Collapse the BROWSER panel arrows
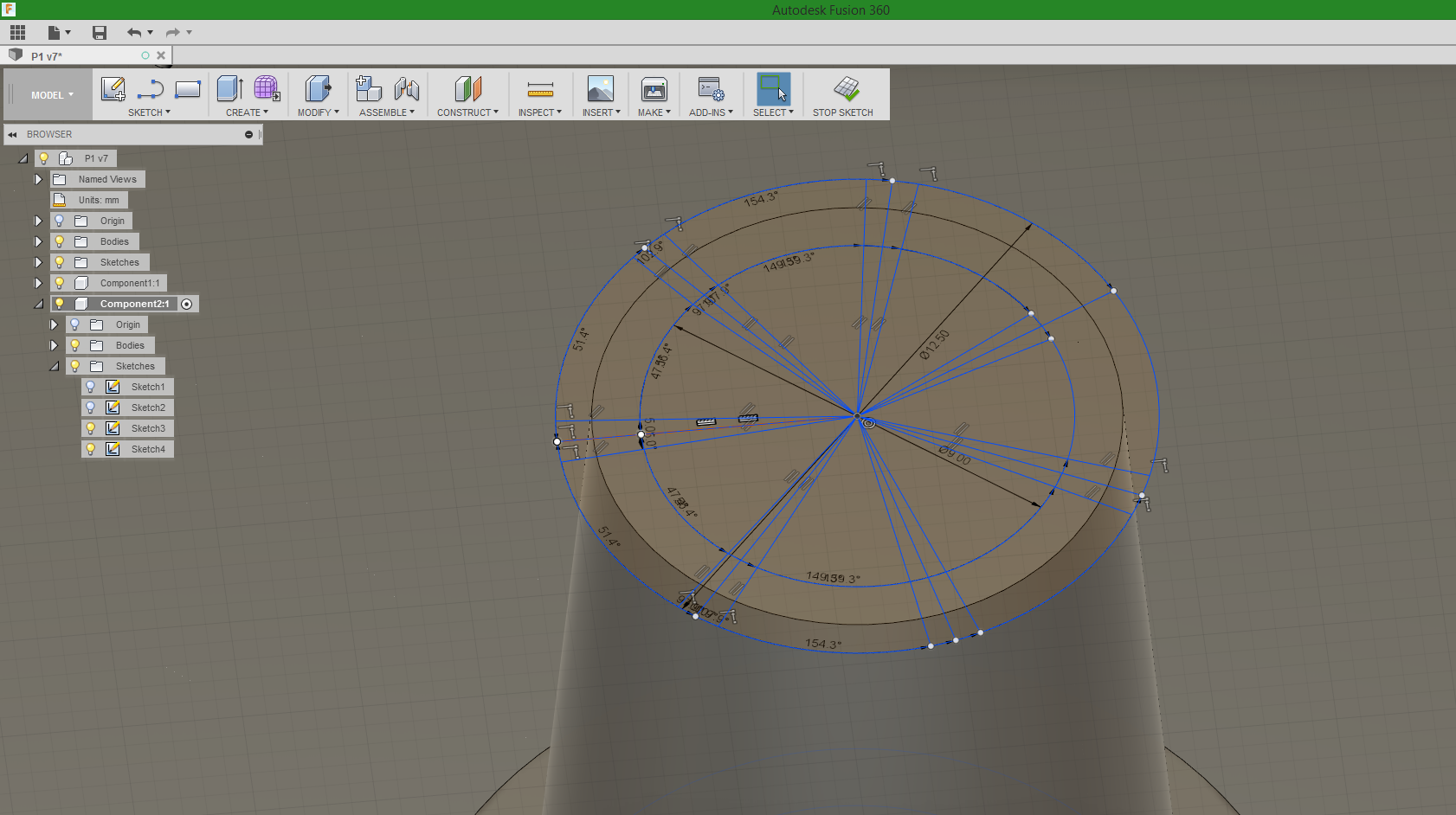This screenshot has height=815, width=1456. coord(12,134)
